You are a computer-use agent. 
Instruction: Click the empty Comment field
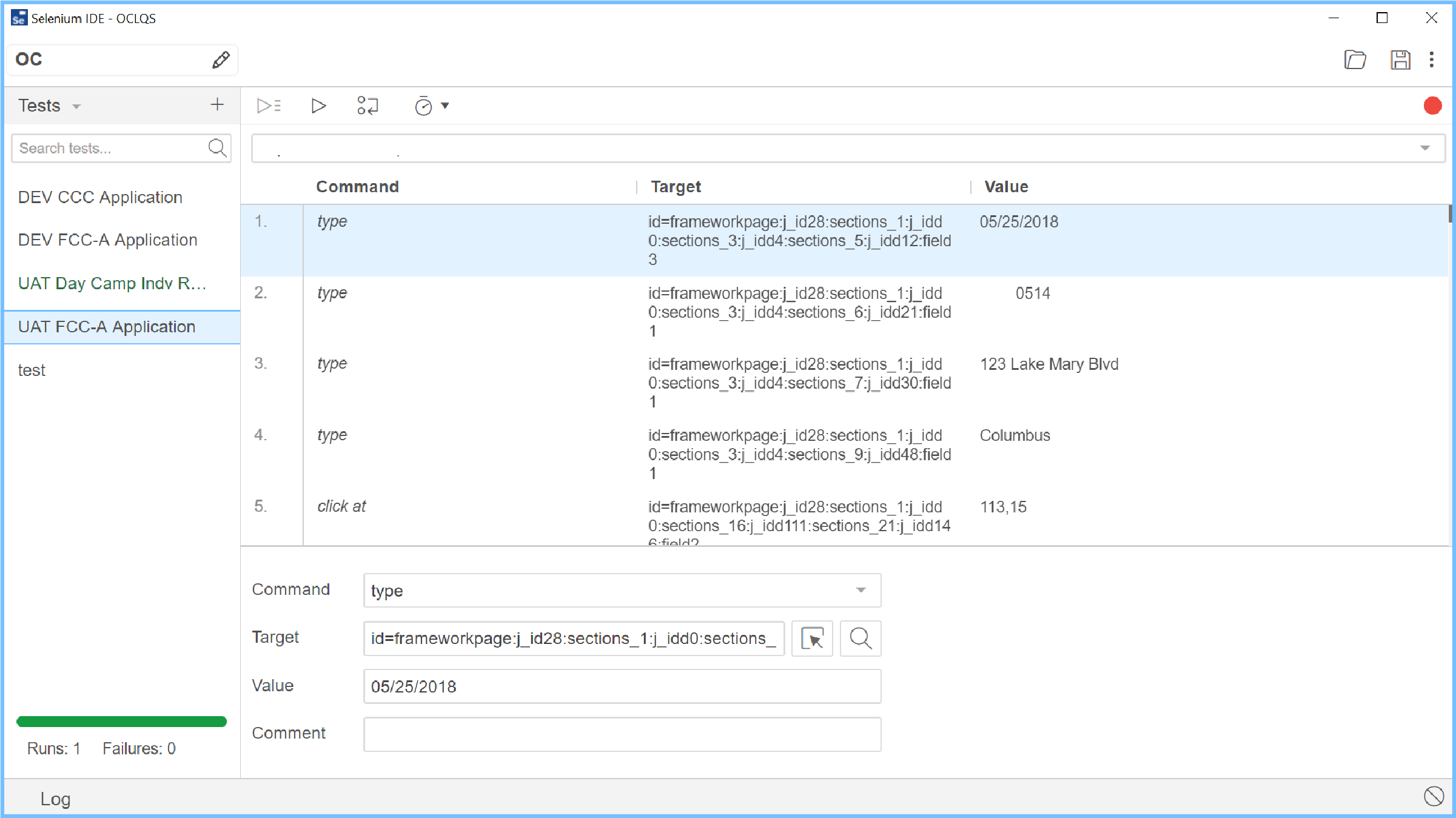(x=622, y=734)
